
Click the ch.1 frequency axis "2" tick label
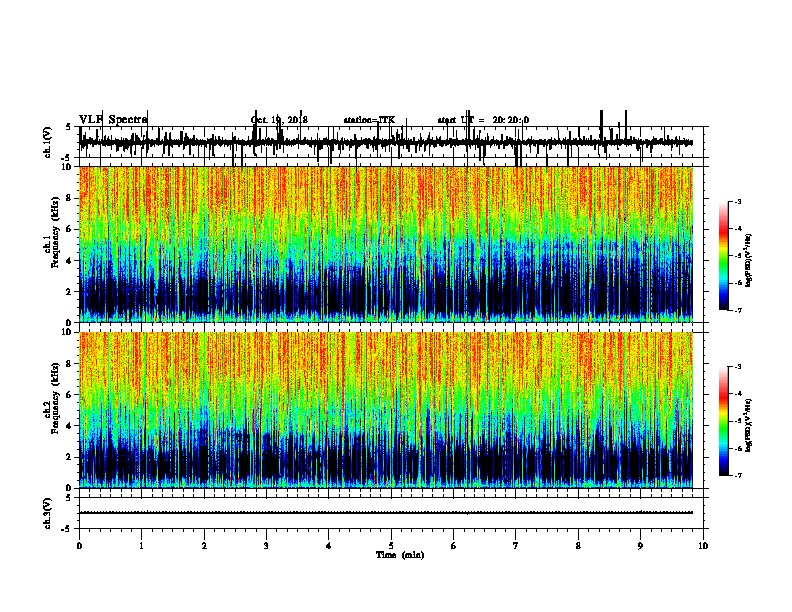[71, 291]
